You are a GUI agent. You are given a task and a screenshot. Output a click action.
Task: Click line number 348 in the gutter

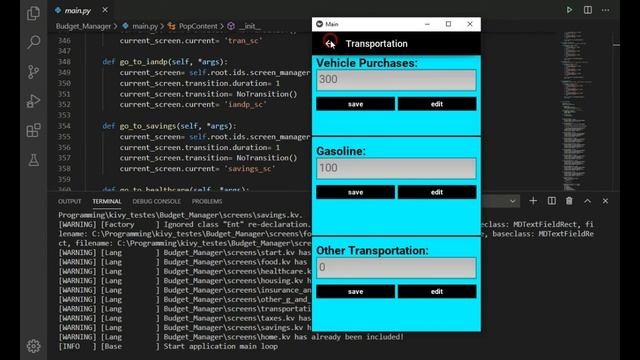tap(64, 62)
